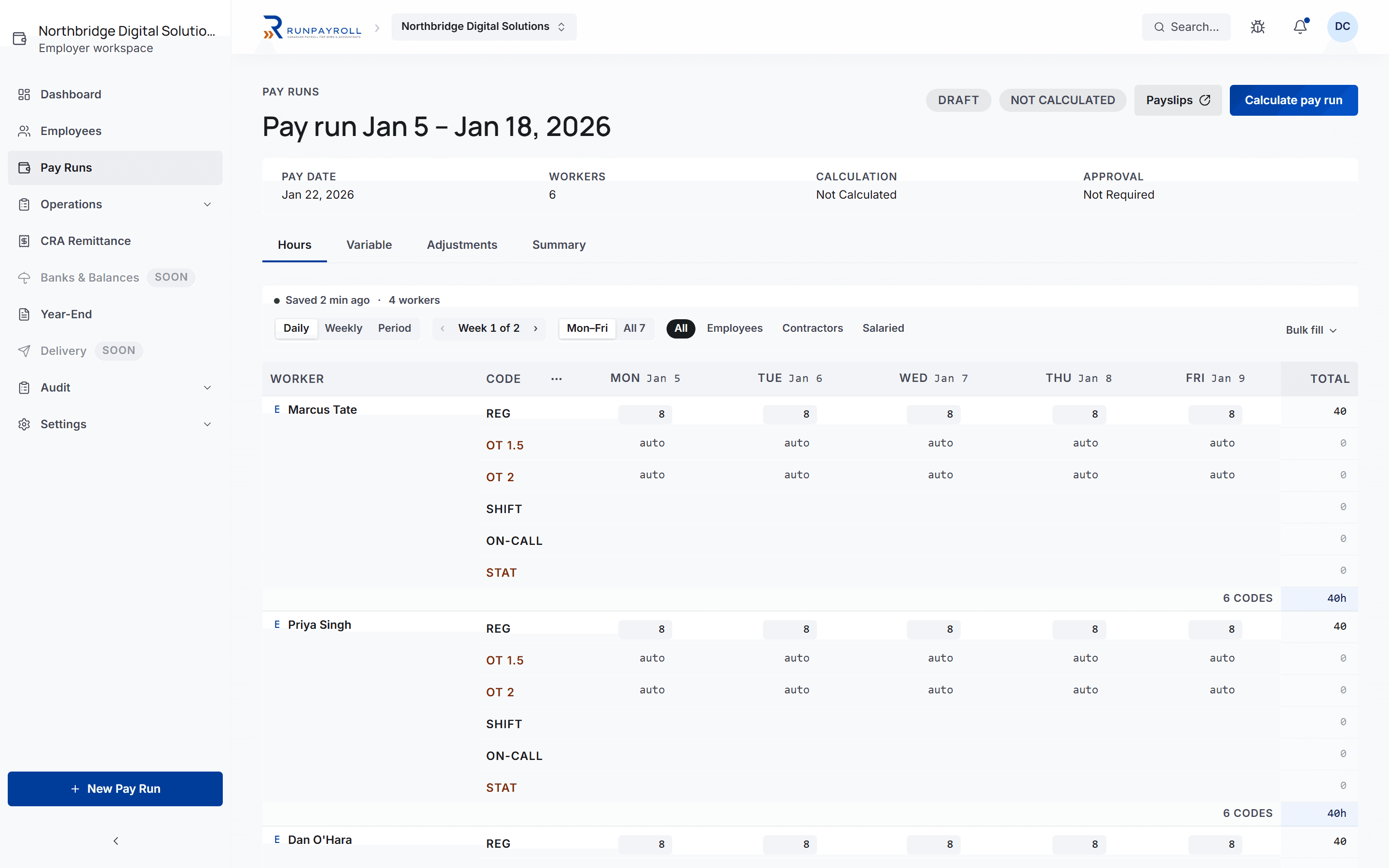Open the bug report icon in header

[1257, 27]
